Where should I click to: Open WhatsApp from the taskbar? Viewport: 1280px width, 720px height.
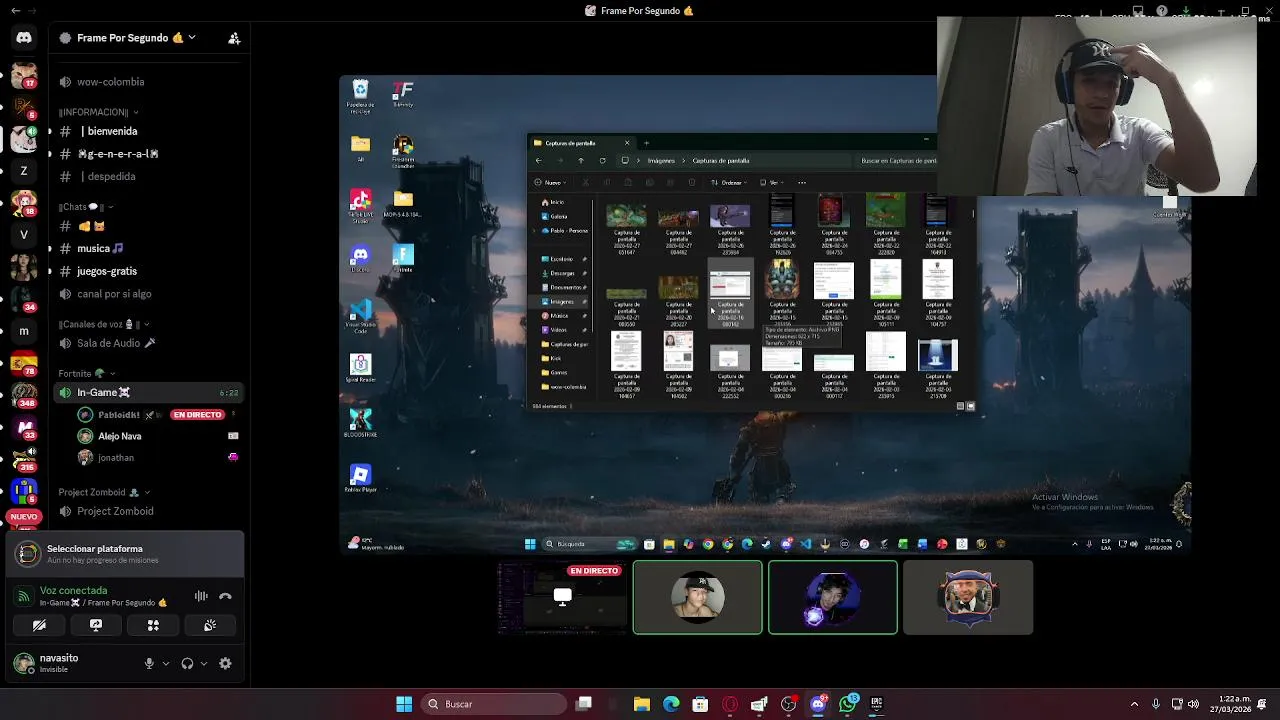pos(848,704)
